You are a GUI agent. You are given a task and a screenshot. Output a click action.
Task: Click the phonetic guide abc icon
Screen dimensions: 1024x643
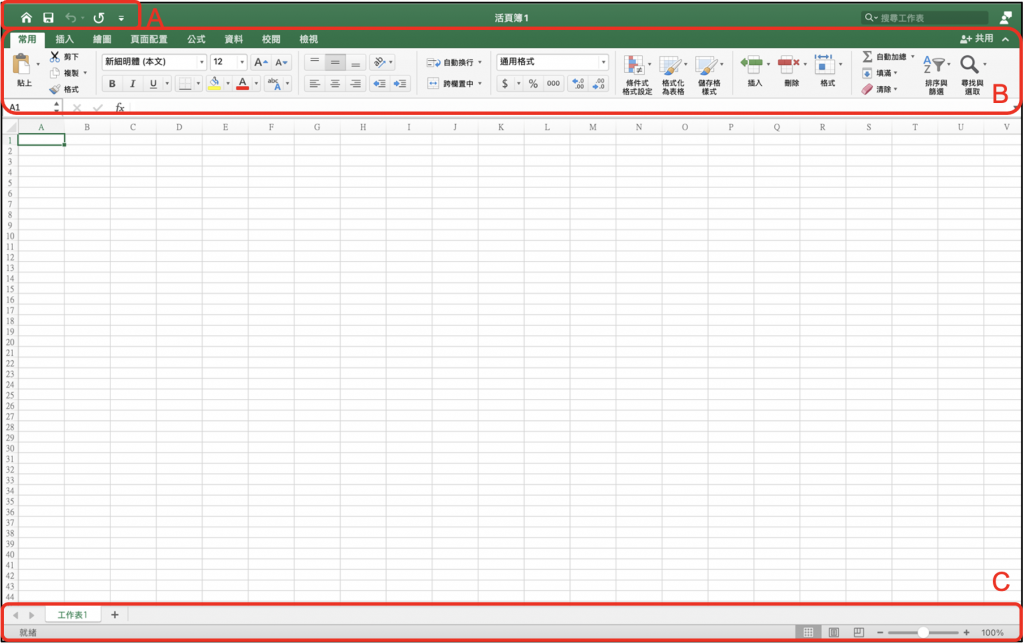(x=274, y=84)
